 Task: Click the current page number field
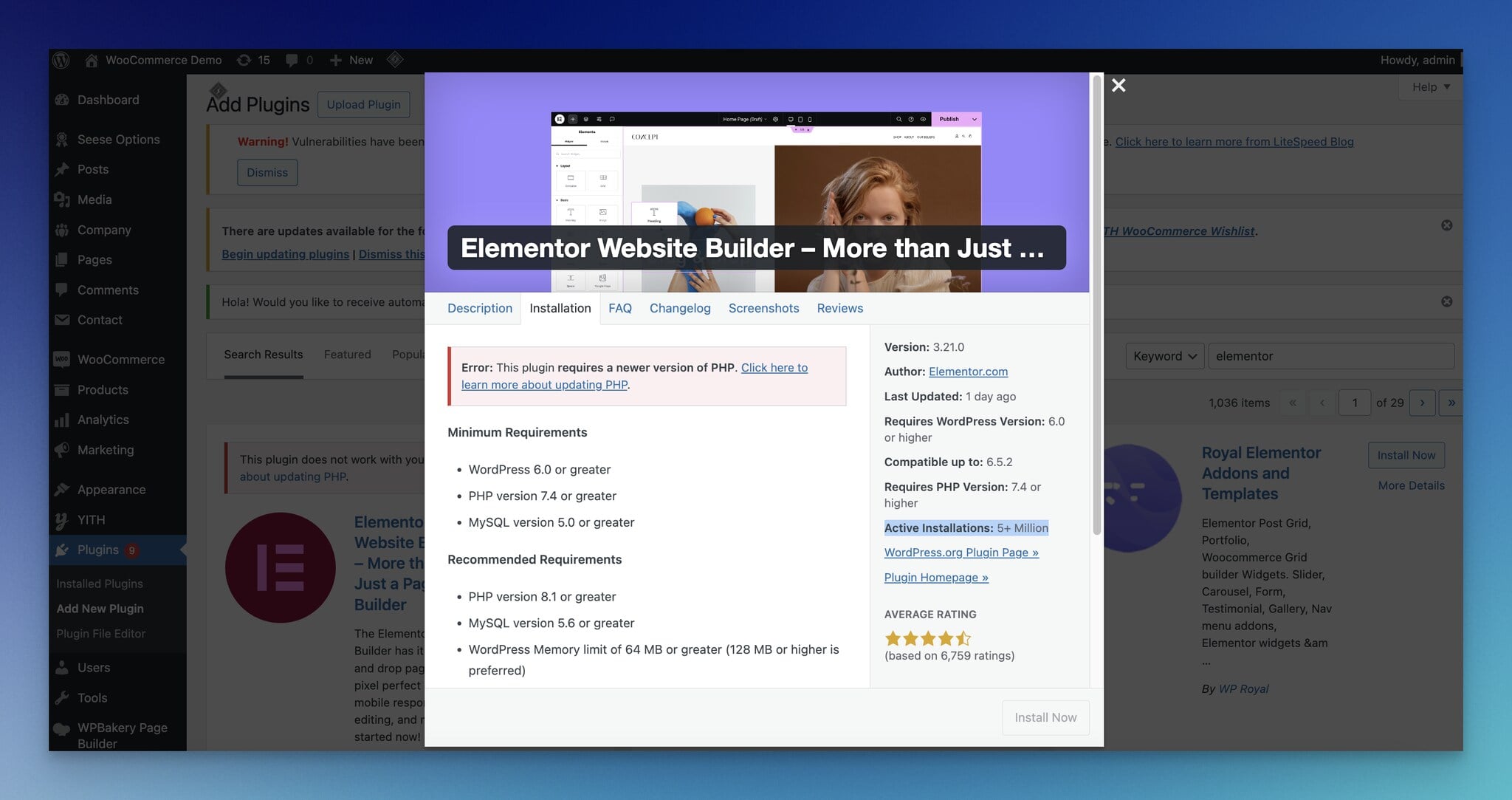coord(1355,403)
